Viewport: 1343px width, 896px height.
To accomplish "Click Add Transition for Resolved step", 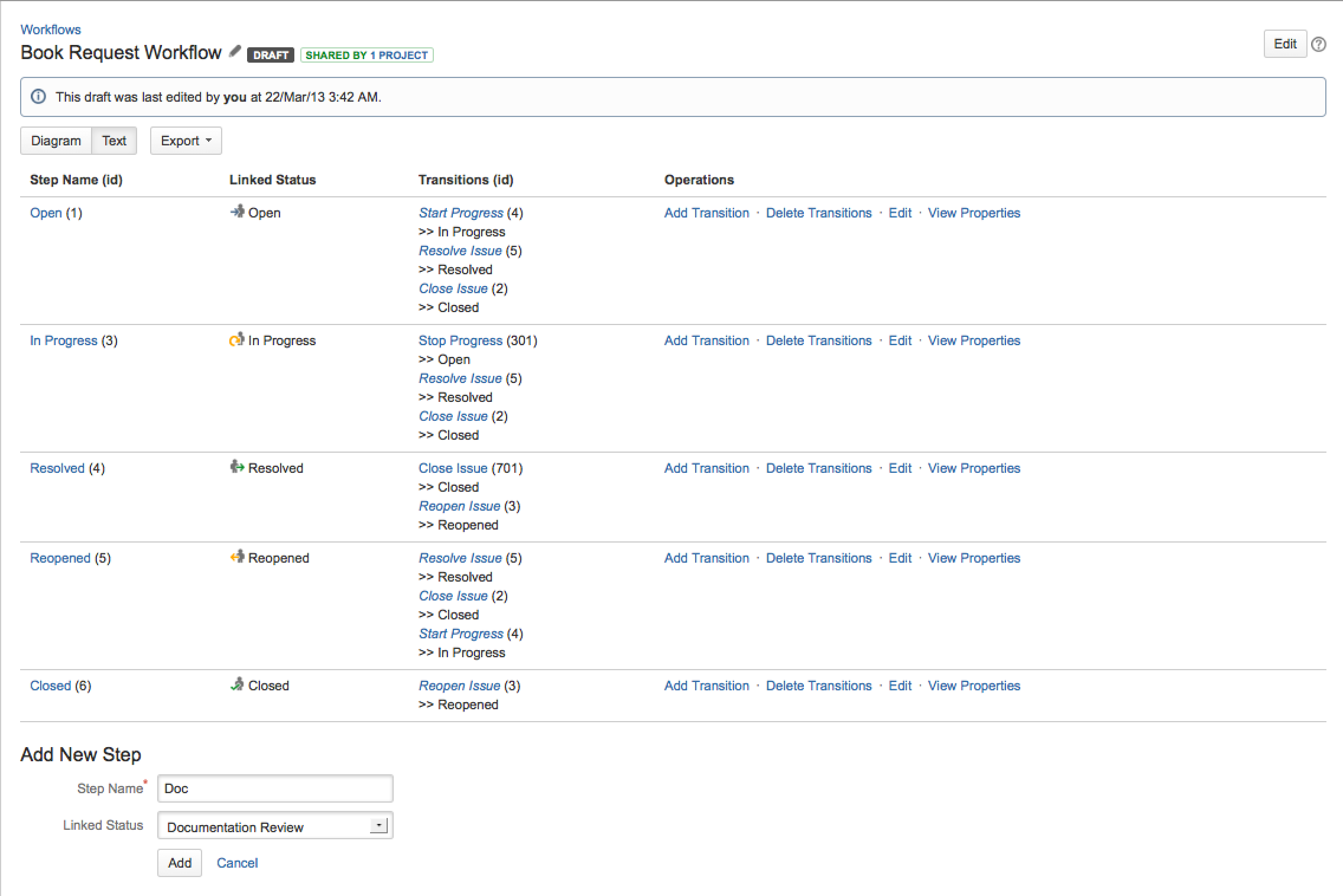I will 706,468.
